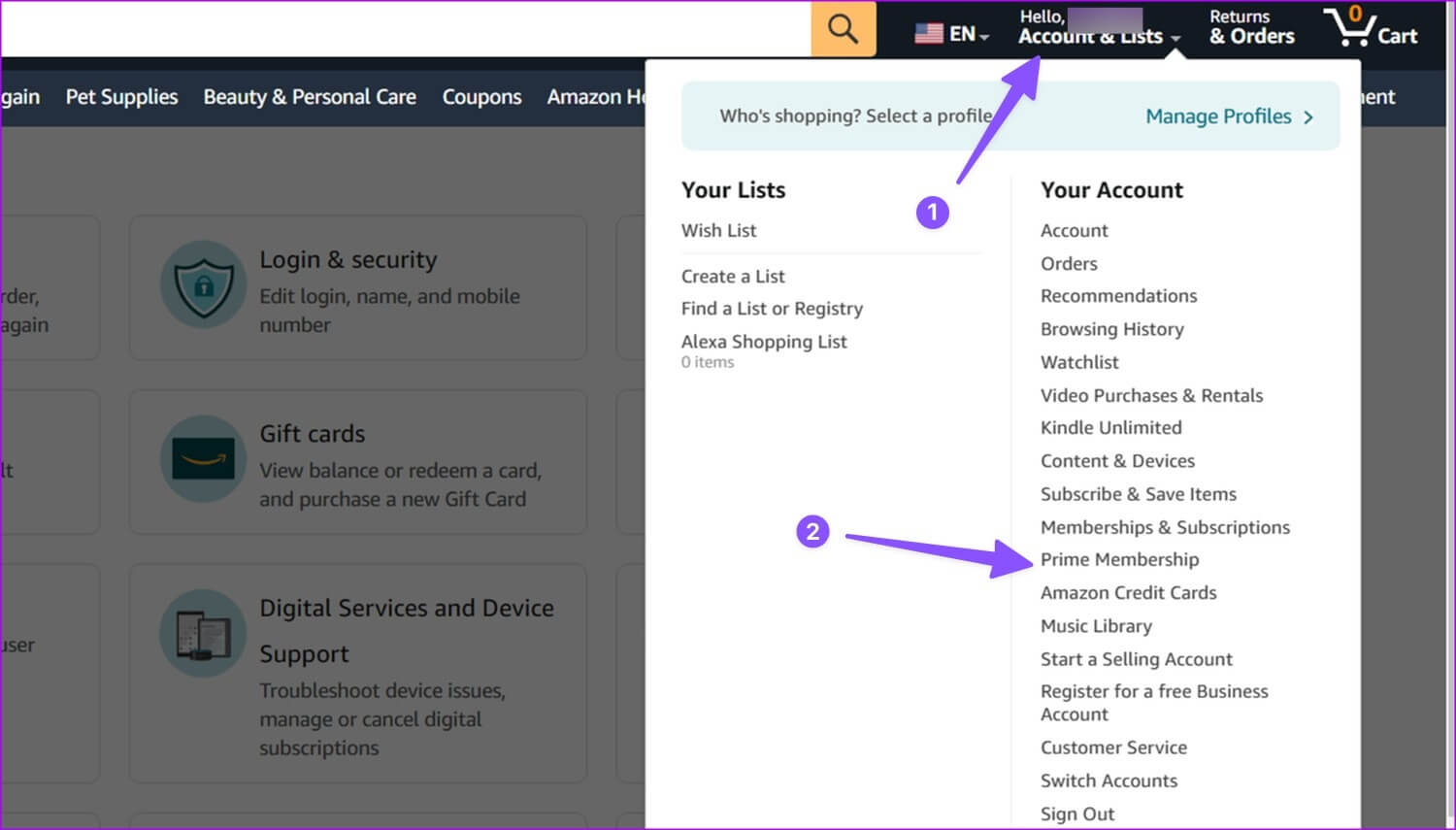The width and height of the screenshot is (1456, 830).
Task: Open Content & Devices
Action: [x=1117, y=461]
